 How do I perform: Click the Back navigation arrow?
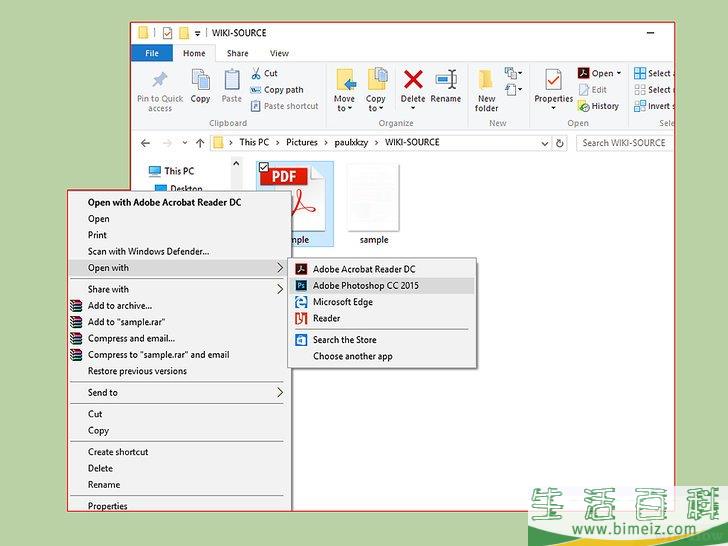pos(145,143)
